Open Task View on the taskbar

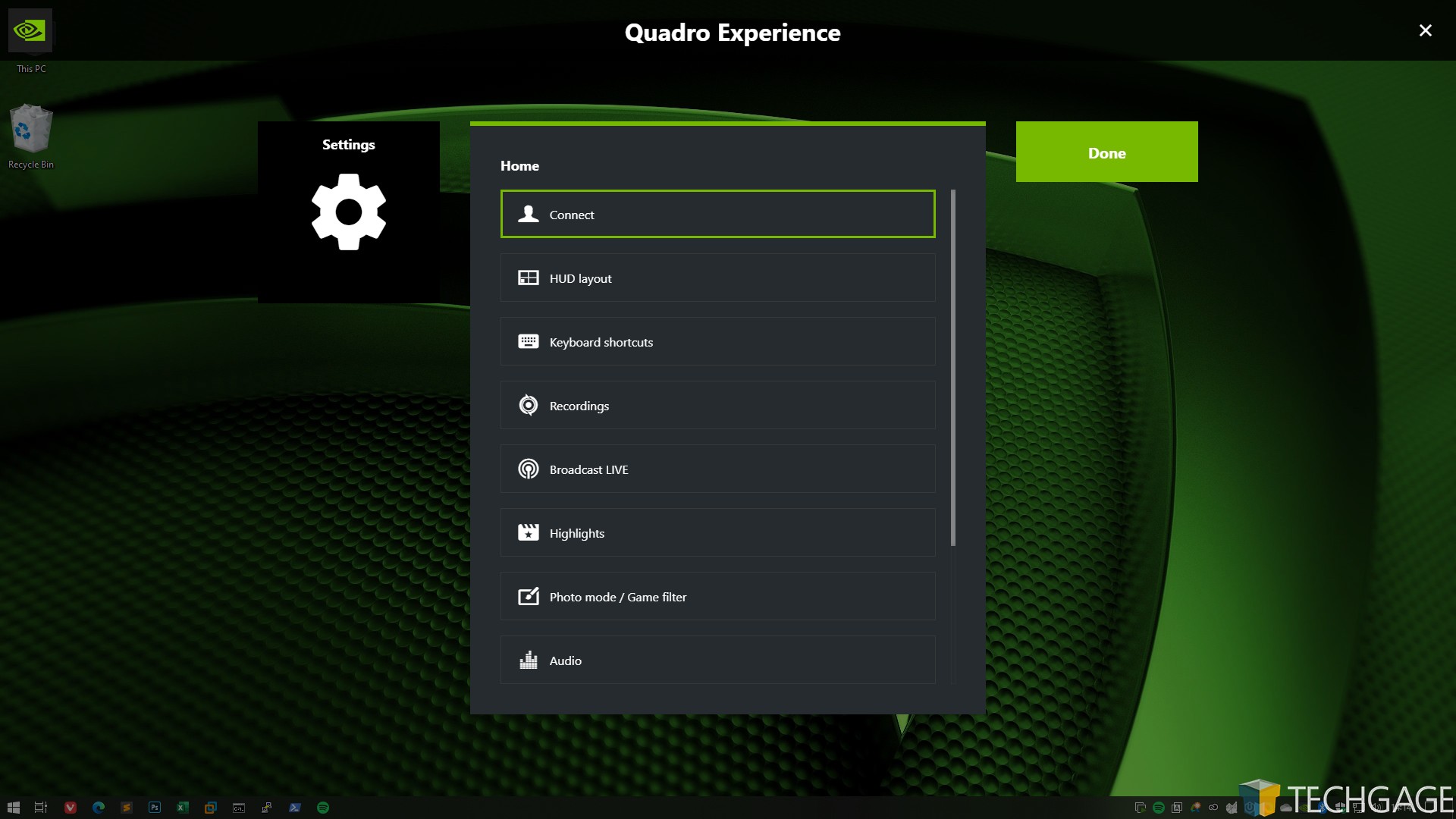point(41,808)
